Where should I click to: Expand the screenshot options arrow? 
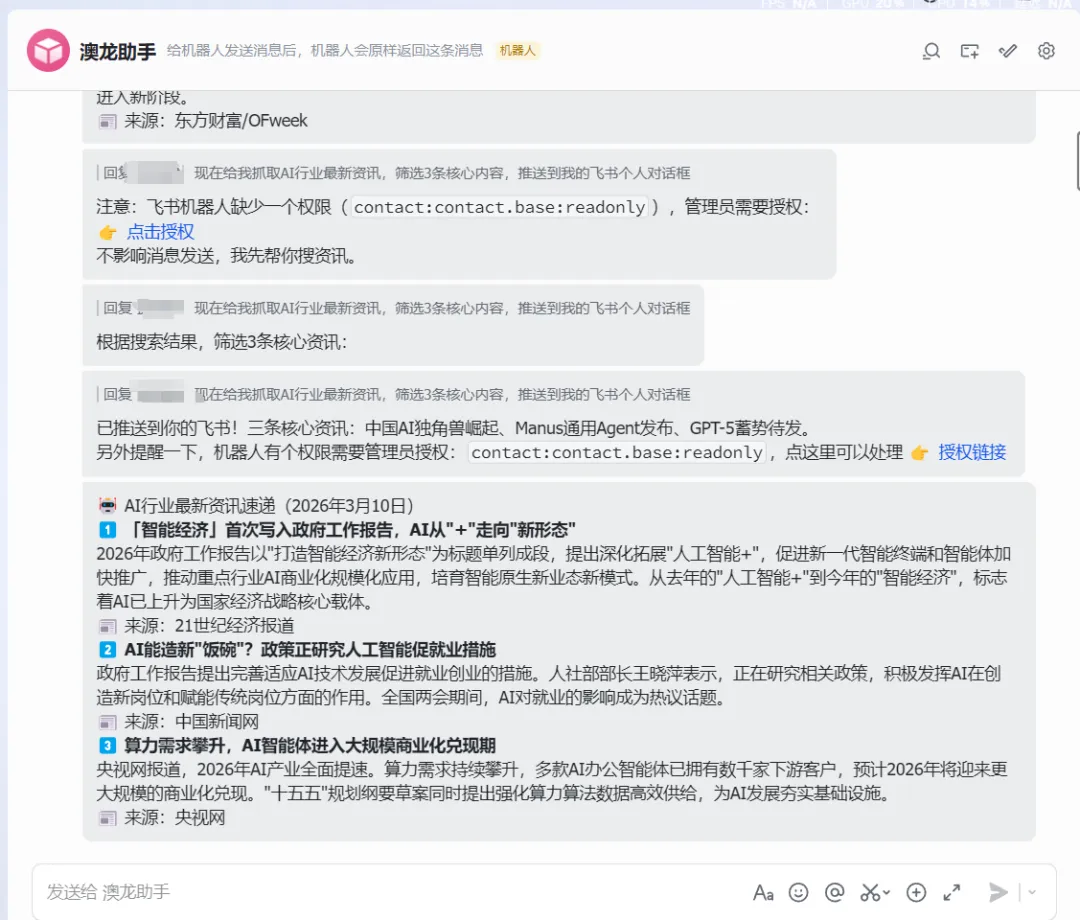pyautogui.click(x=886, y=893)
